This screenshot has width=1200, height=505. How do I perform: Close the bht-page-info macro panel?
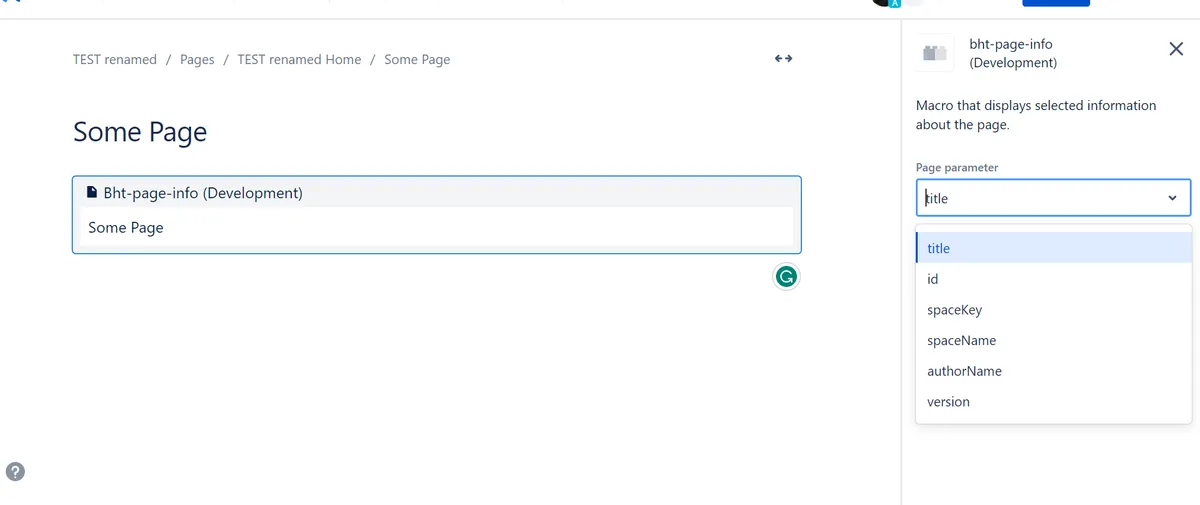point(1176,49)
